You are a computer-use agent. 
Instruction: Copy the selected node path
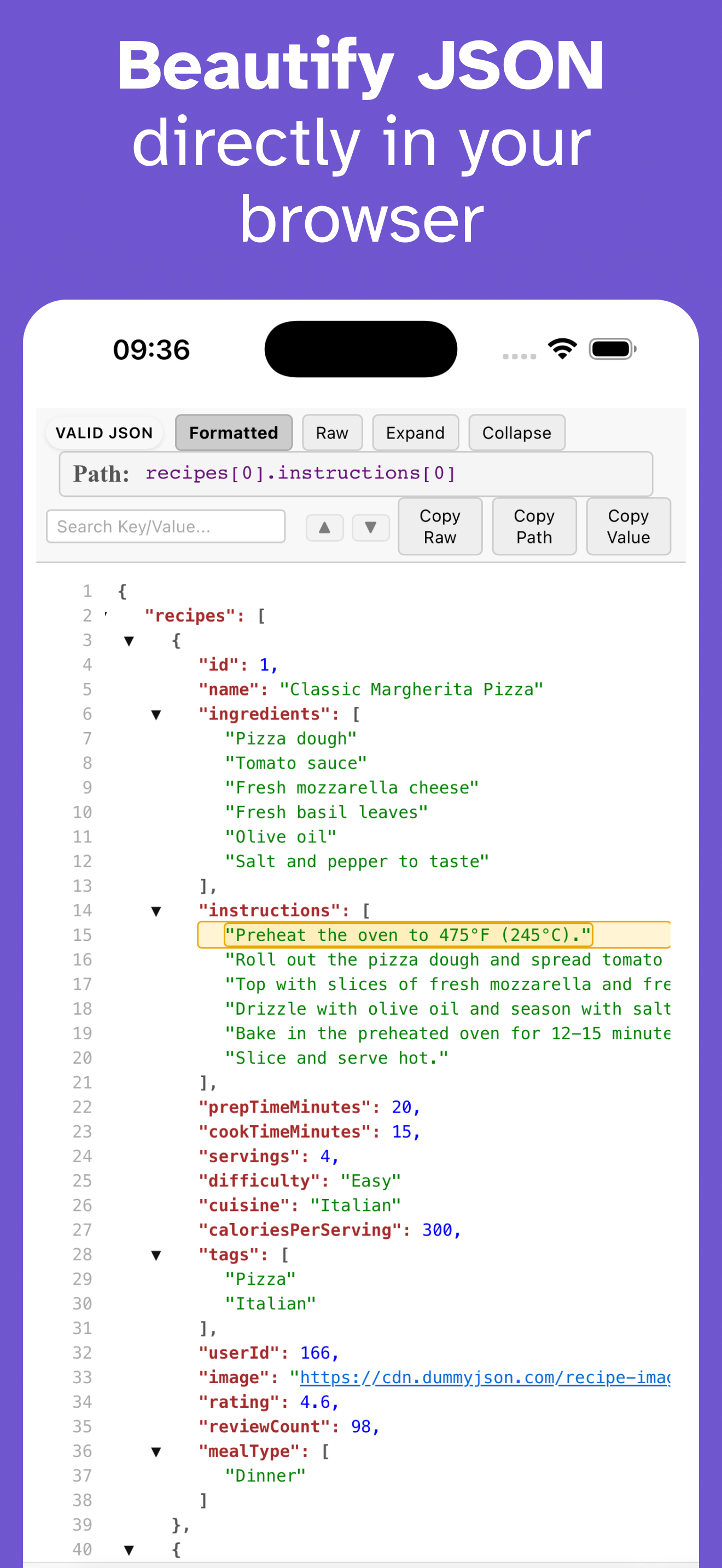tap(534, 526)
